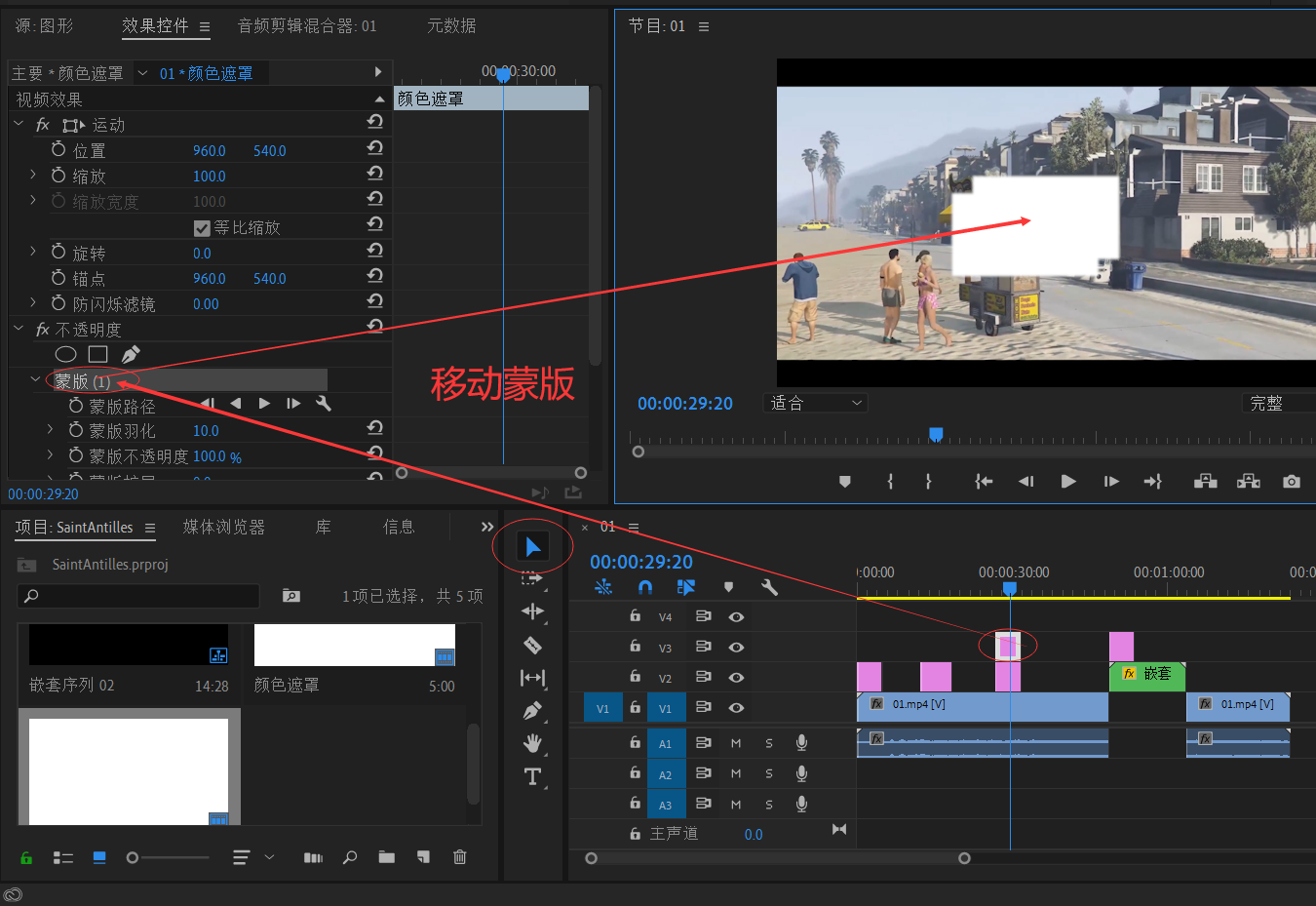The image size is (1316, 906).
Task: Collapse Mask (1) group
Action: 35,379
